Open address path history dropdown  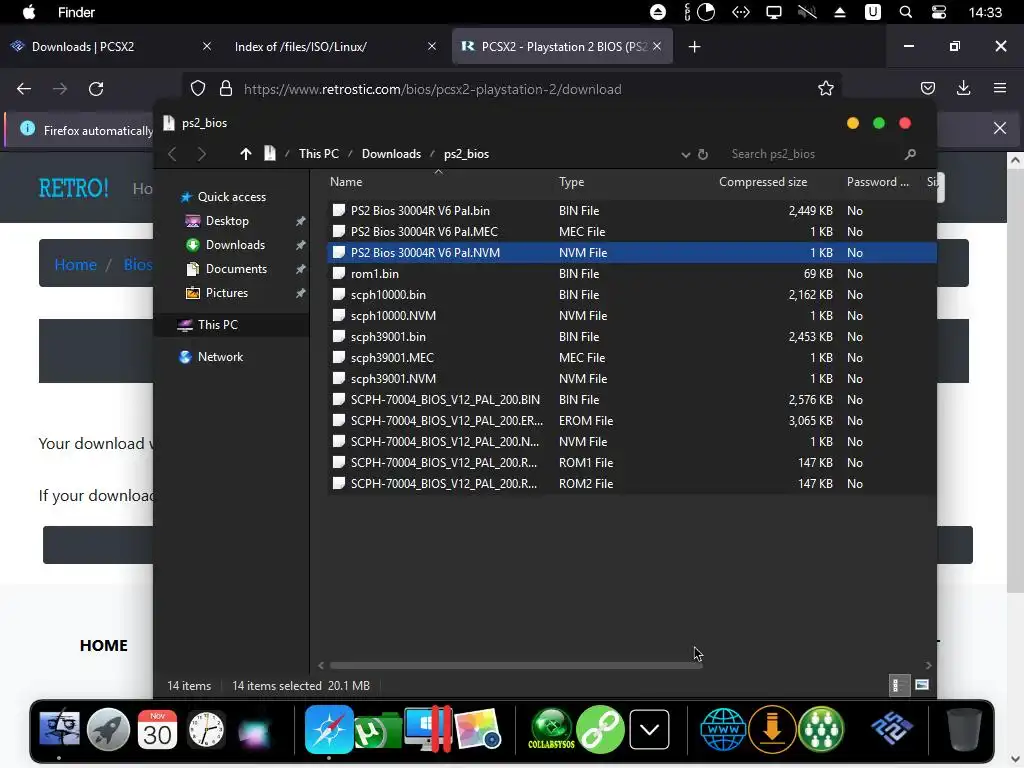point(685,155)
